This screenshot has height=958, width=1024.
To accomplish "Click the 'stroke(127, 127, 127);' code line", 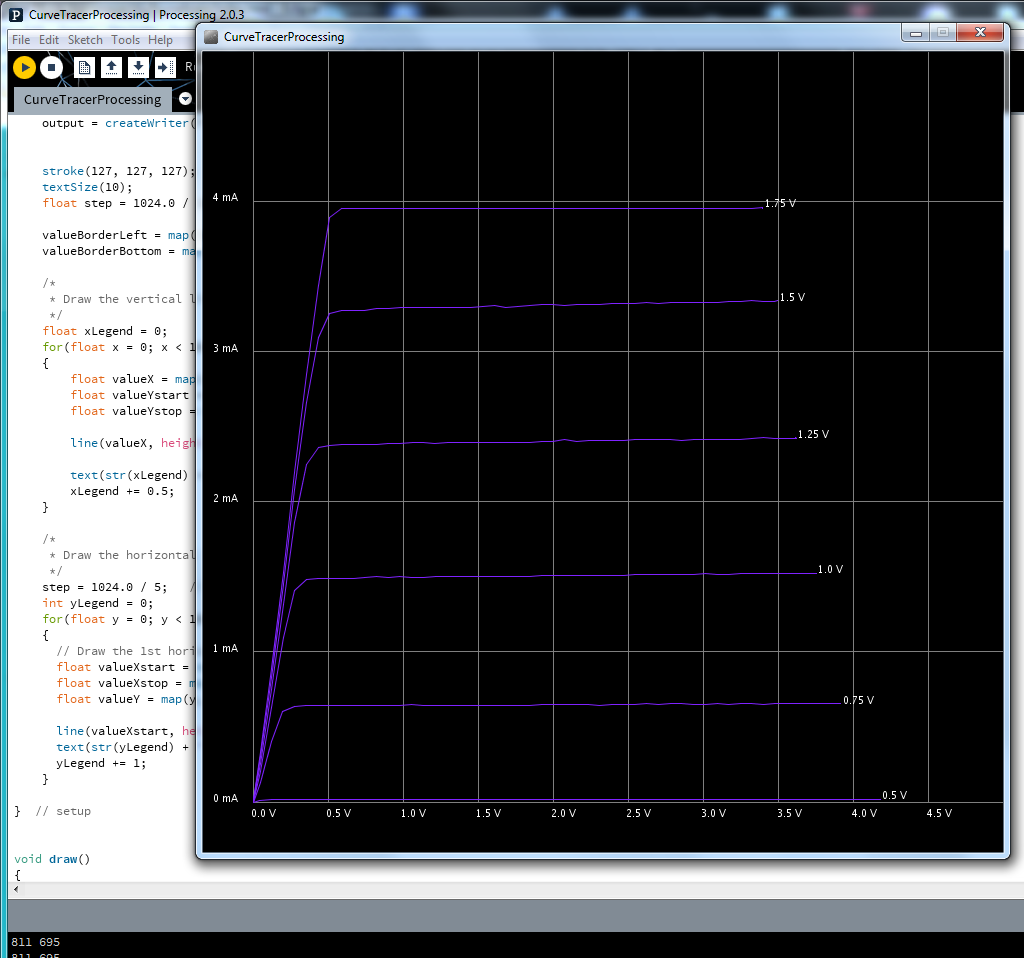I will (118, 171).
